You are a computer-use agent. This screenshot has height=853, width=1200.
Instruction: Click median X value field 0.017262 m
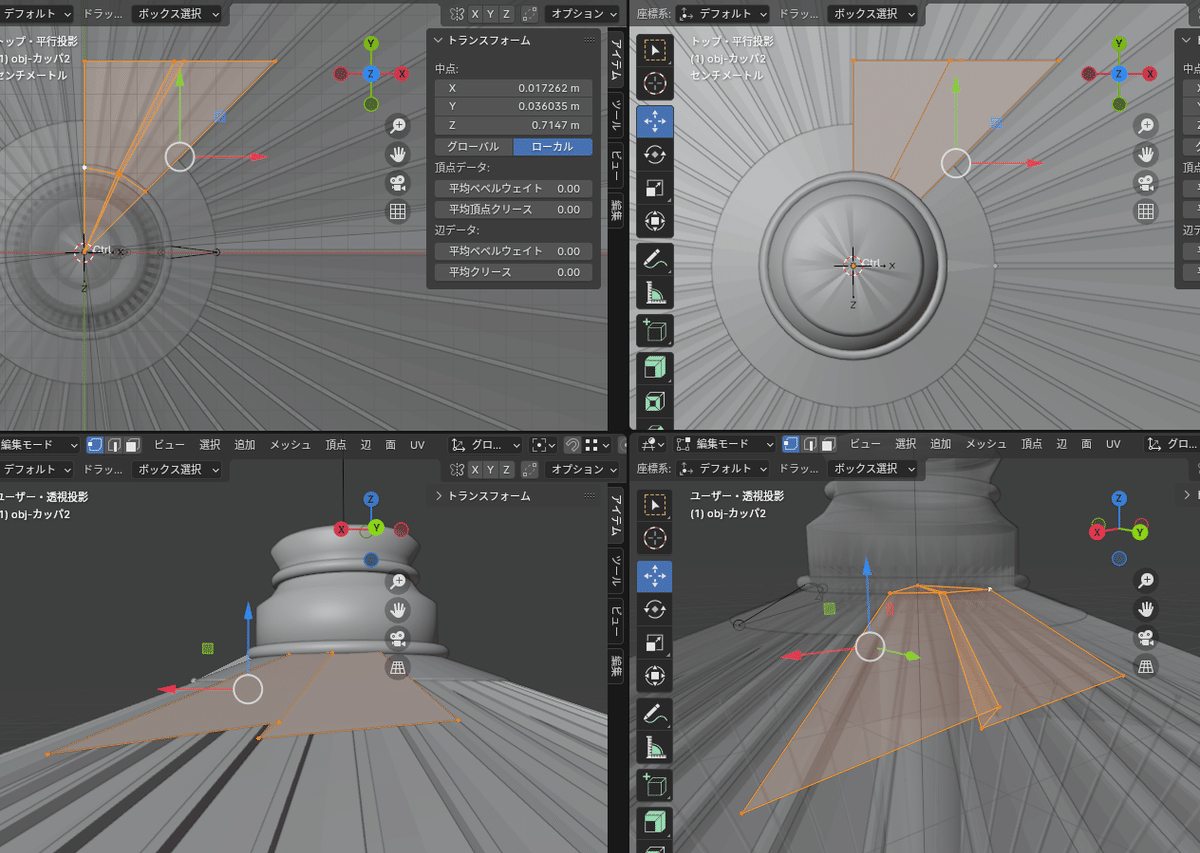(514, 88)
